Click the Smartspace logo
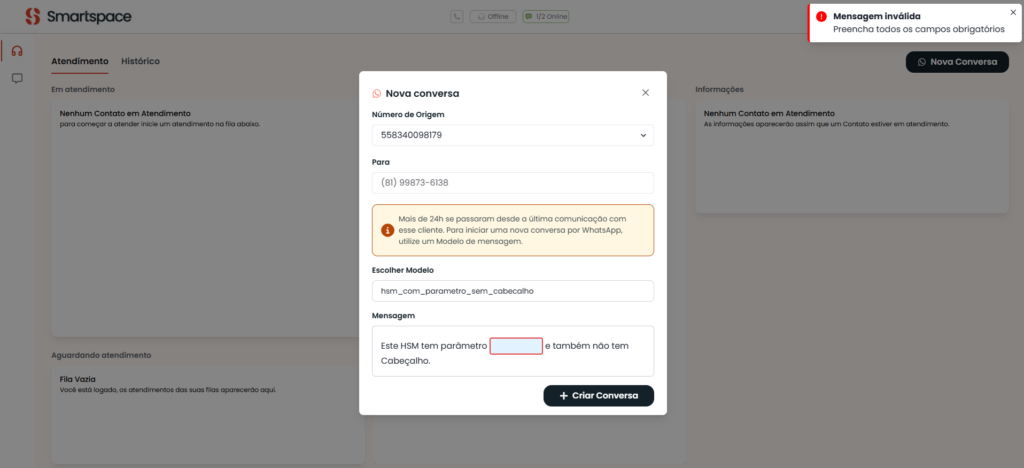 [78, 17]
